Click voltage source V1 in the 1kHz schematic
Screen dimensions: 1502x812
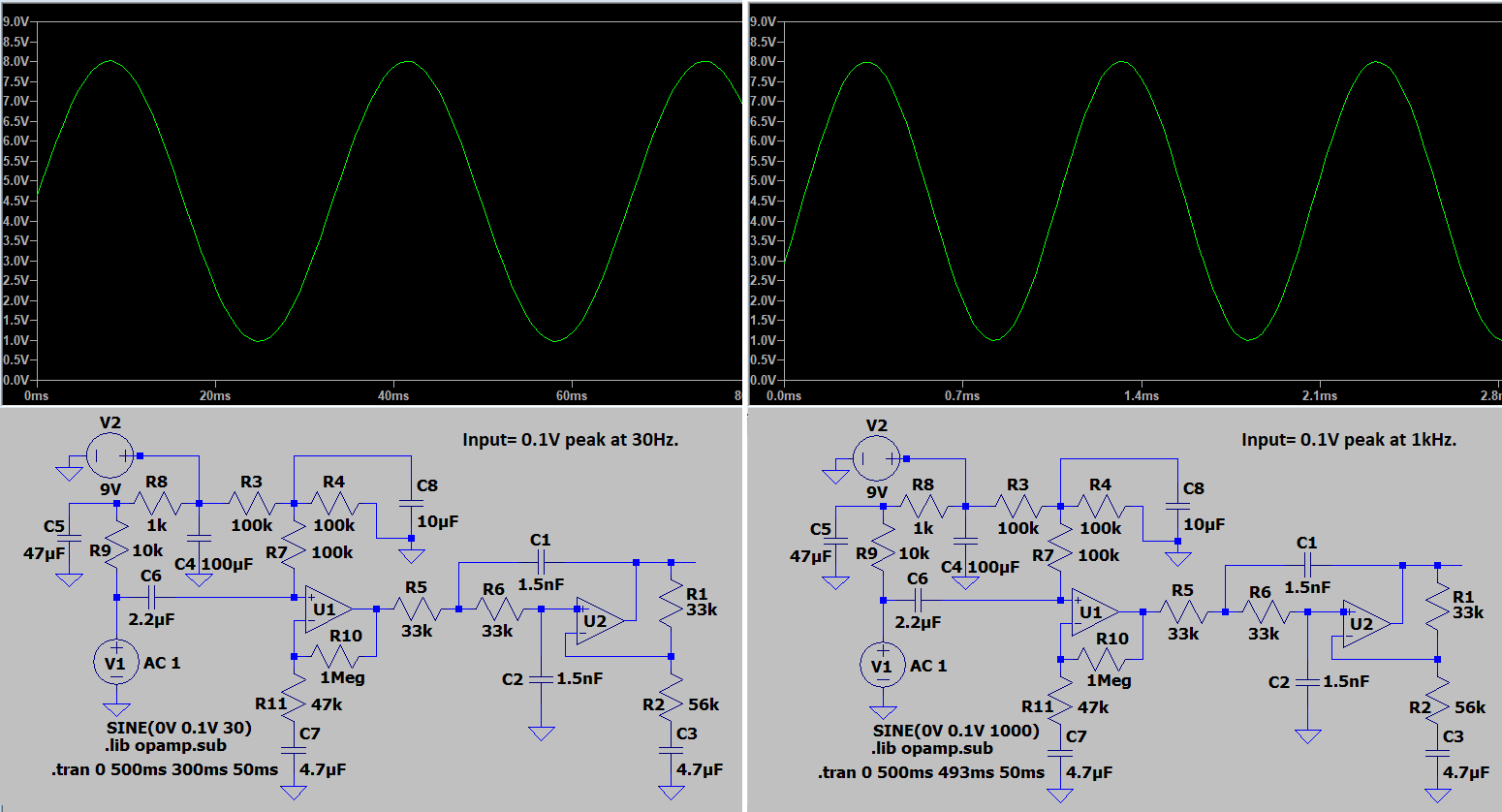(883, 667)
